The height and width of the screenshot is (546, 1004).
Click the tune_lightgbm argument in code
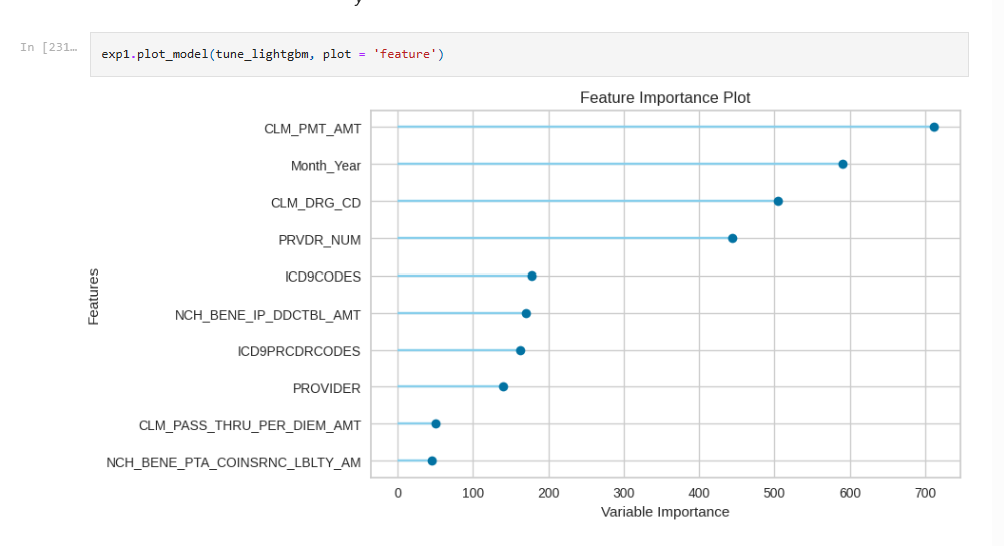[x=262, y=54]
